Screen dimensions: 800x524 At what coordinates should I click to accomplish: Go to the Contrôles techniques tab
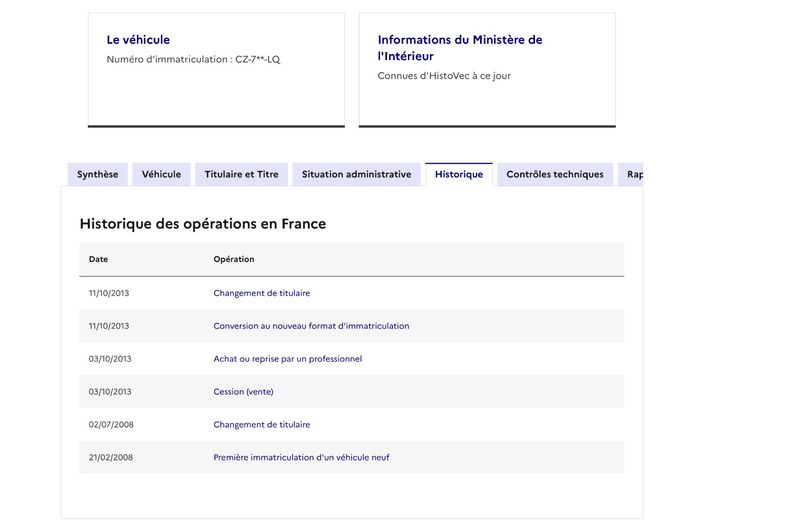pyautogui.click(x=555, y=174)
